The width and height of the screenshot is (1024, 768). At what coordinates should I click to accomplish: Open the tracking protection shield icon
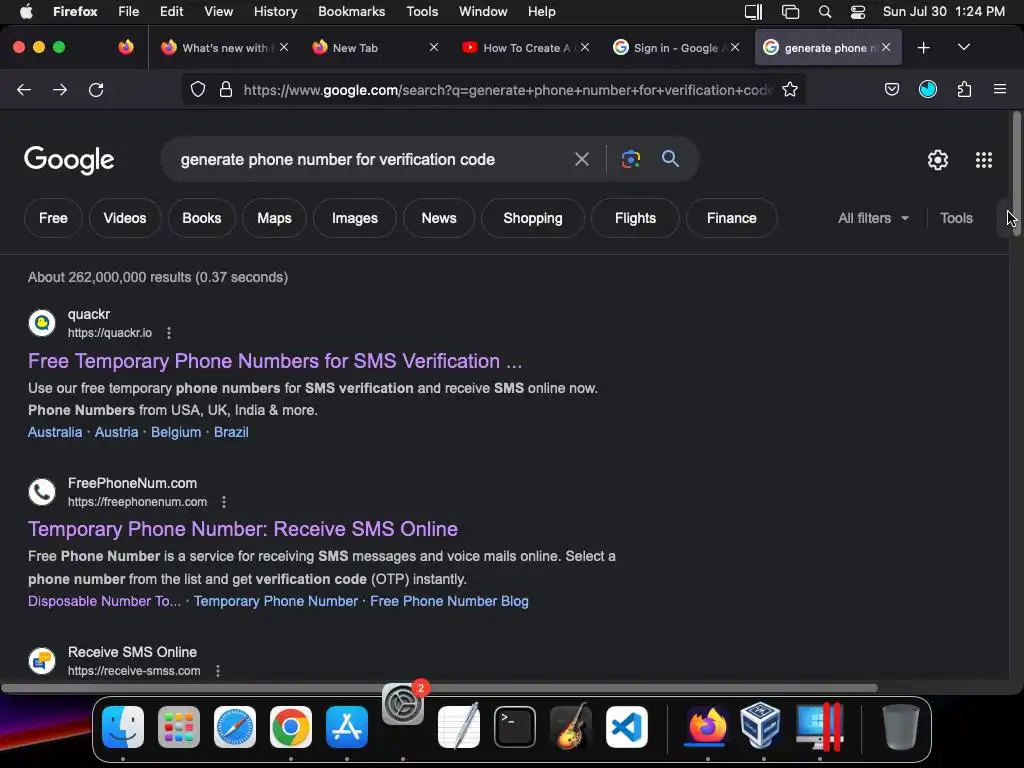198,89
